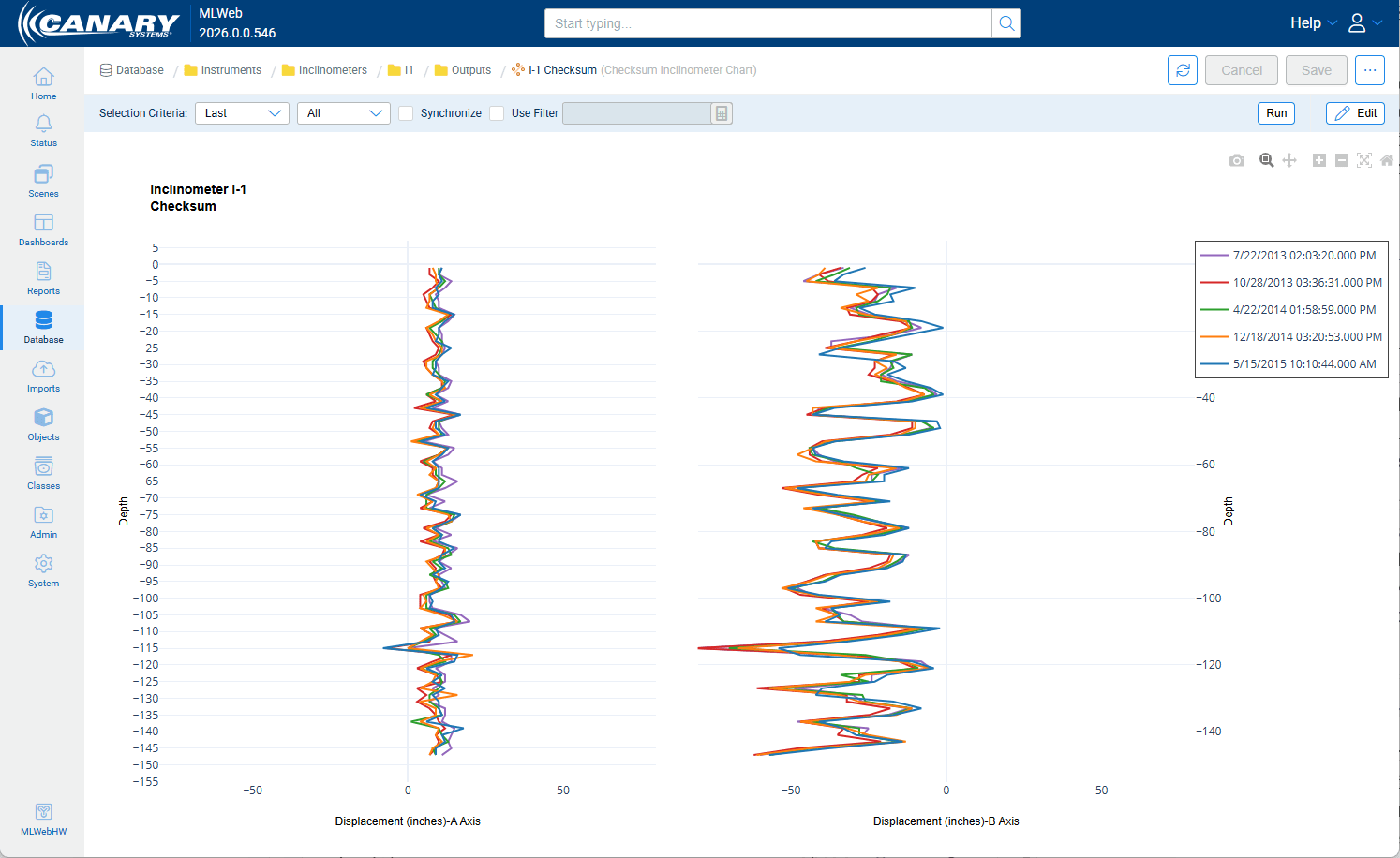Open the Last selection criteria dropdown

(242, 113)
